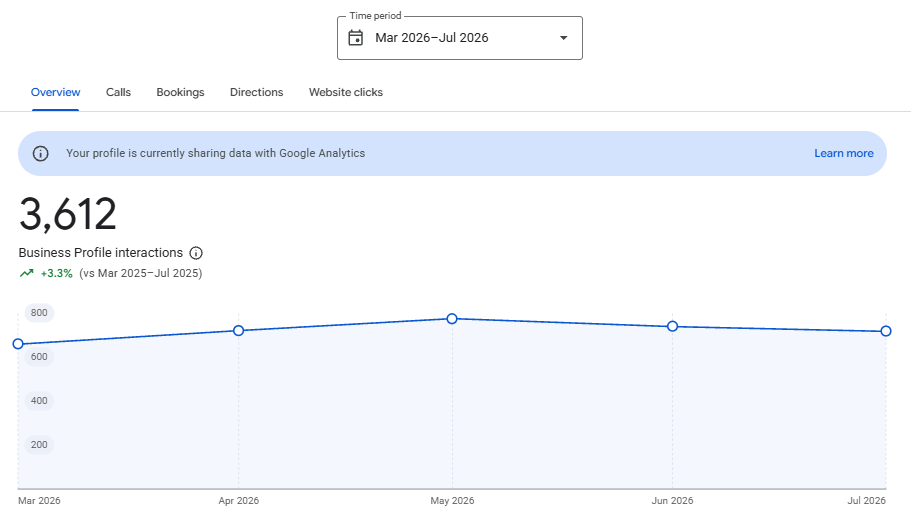
Task: View the Website clicks tab
Action: (x=346, y=92)
